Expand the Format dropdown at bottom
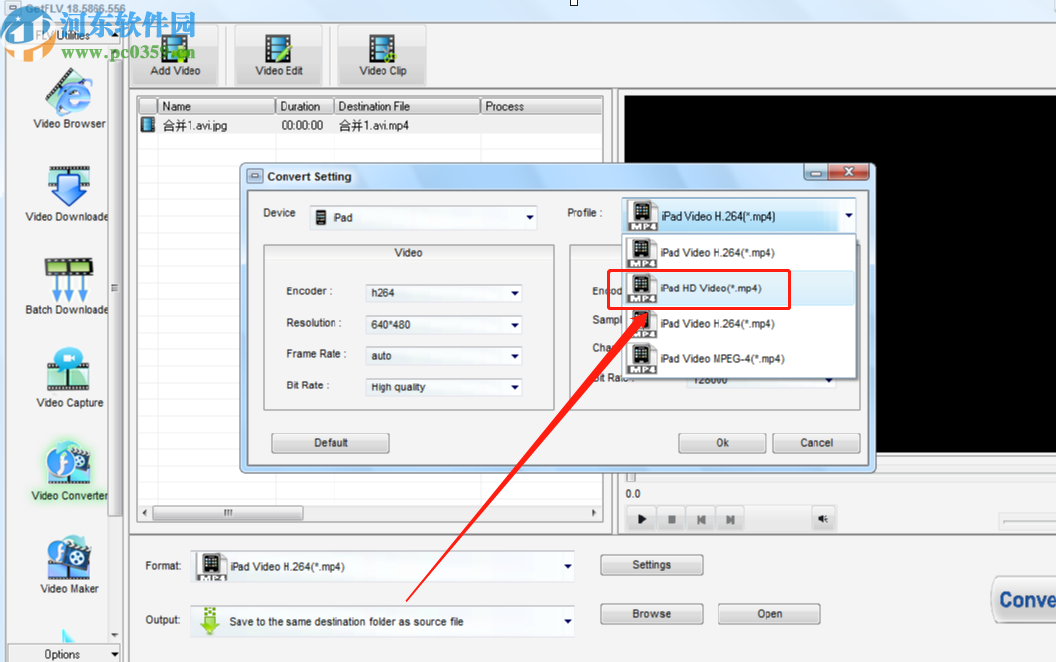 568,566
